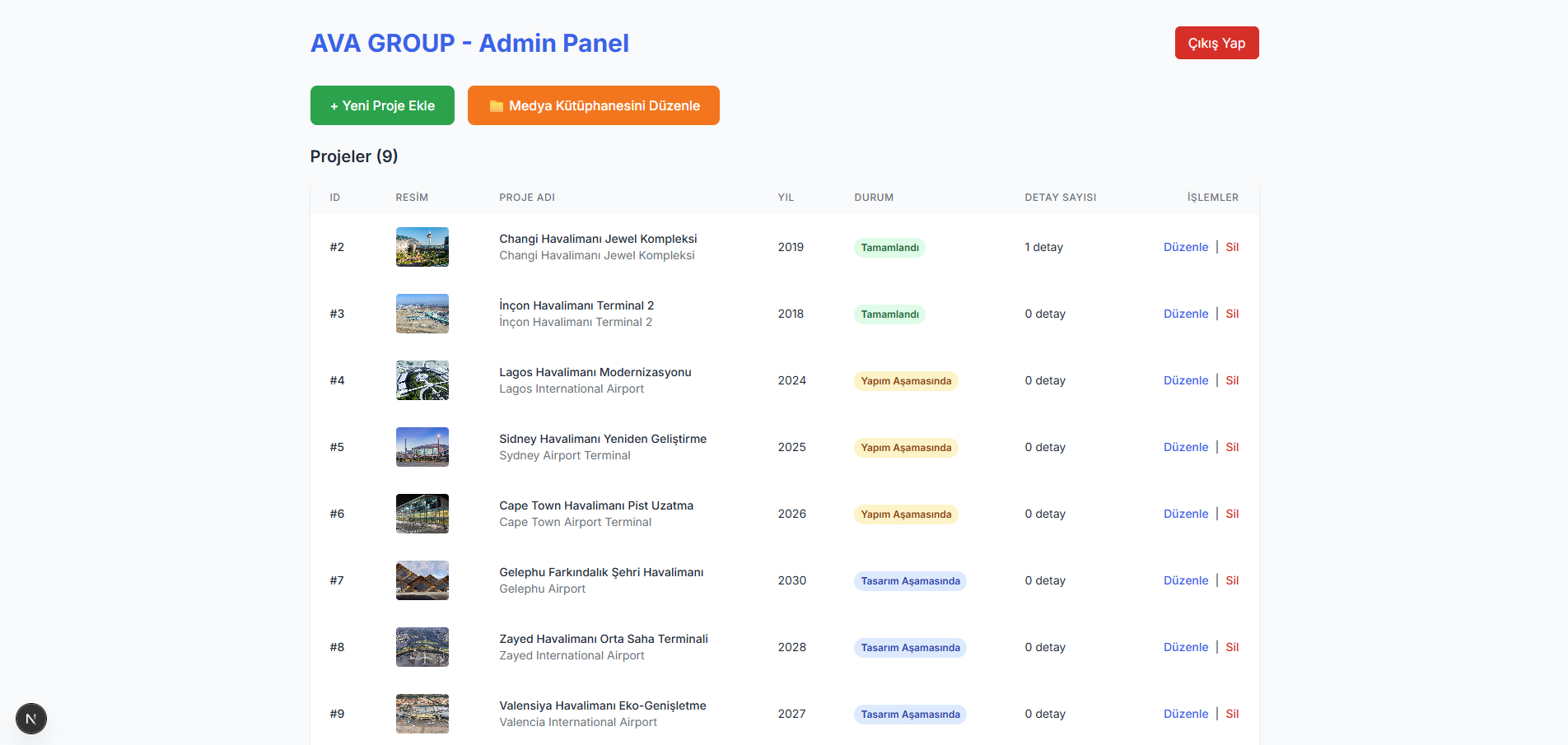Click the year 2019 cell
Screen dimensions: 1568x745
(791, 247)
